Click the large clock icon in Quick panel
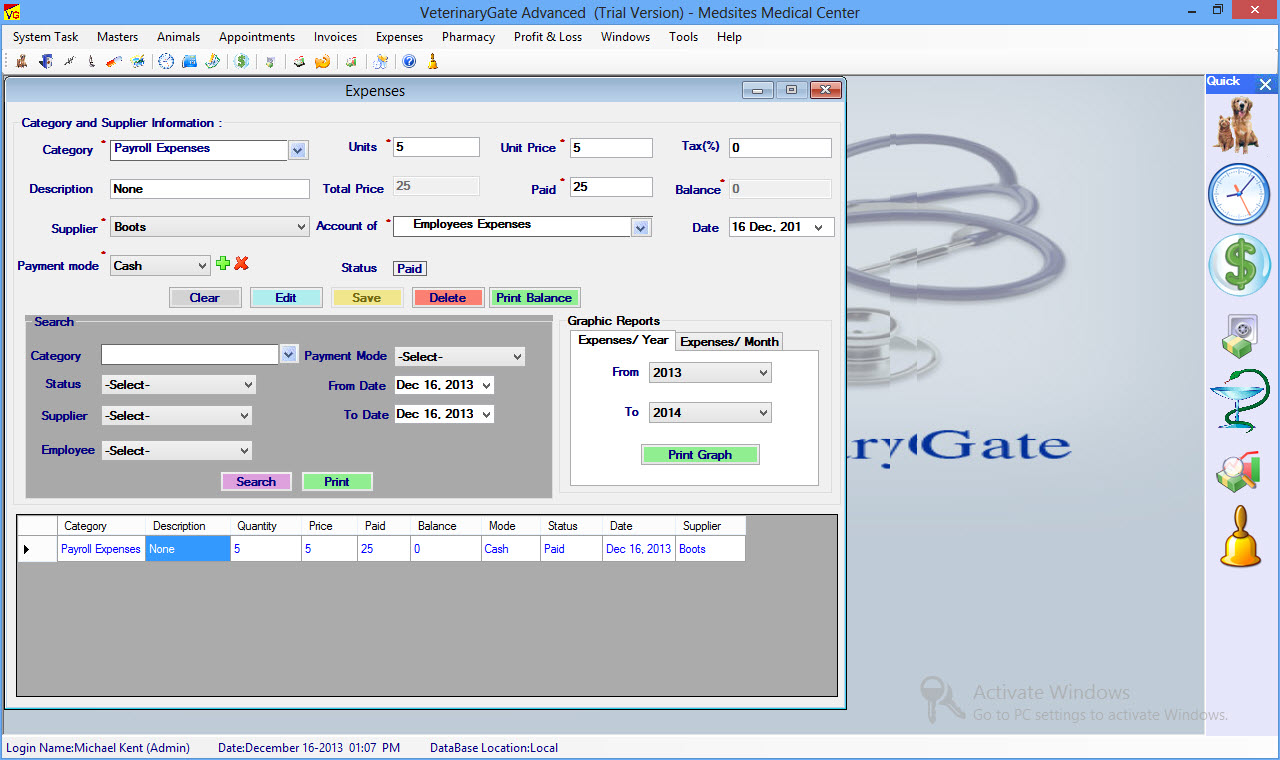The image size is (1280, 760). click(x=1240, y=194)
